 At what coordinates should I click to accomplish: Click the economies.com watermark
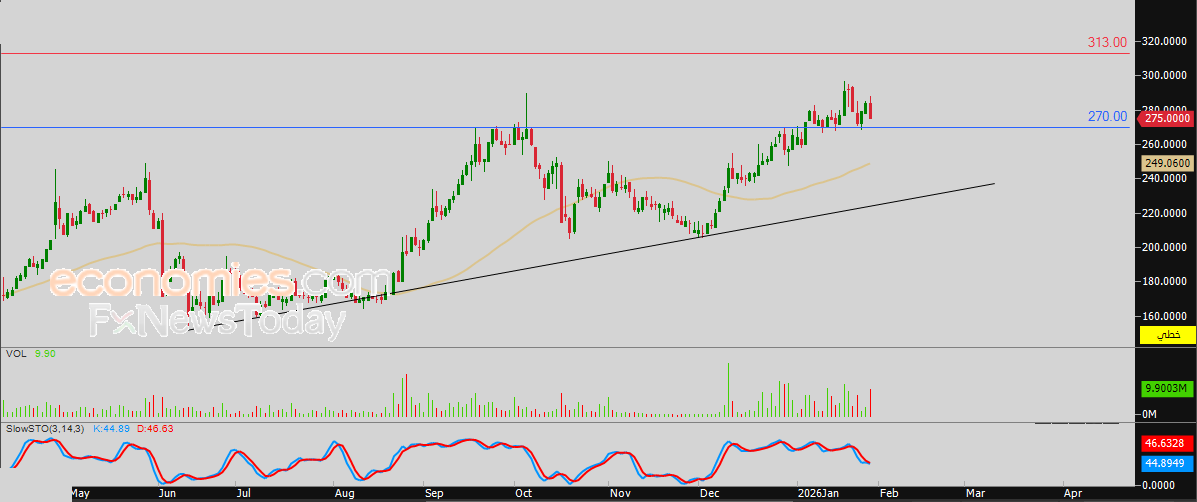[x=220, y=281]
